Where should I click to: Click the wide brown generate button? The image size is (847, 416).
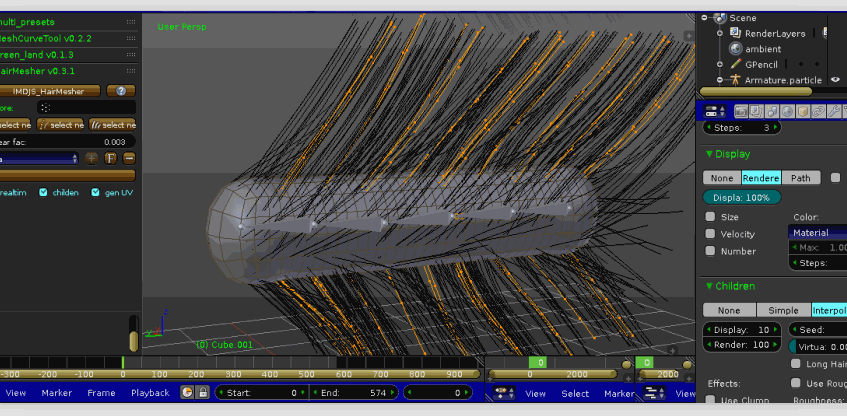[x=68, y=176]
